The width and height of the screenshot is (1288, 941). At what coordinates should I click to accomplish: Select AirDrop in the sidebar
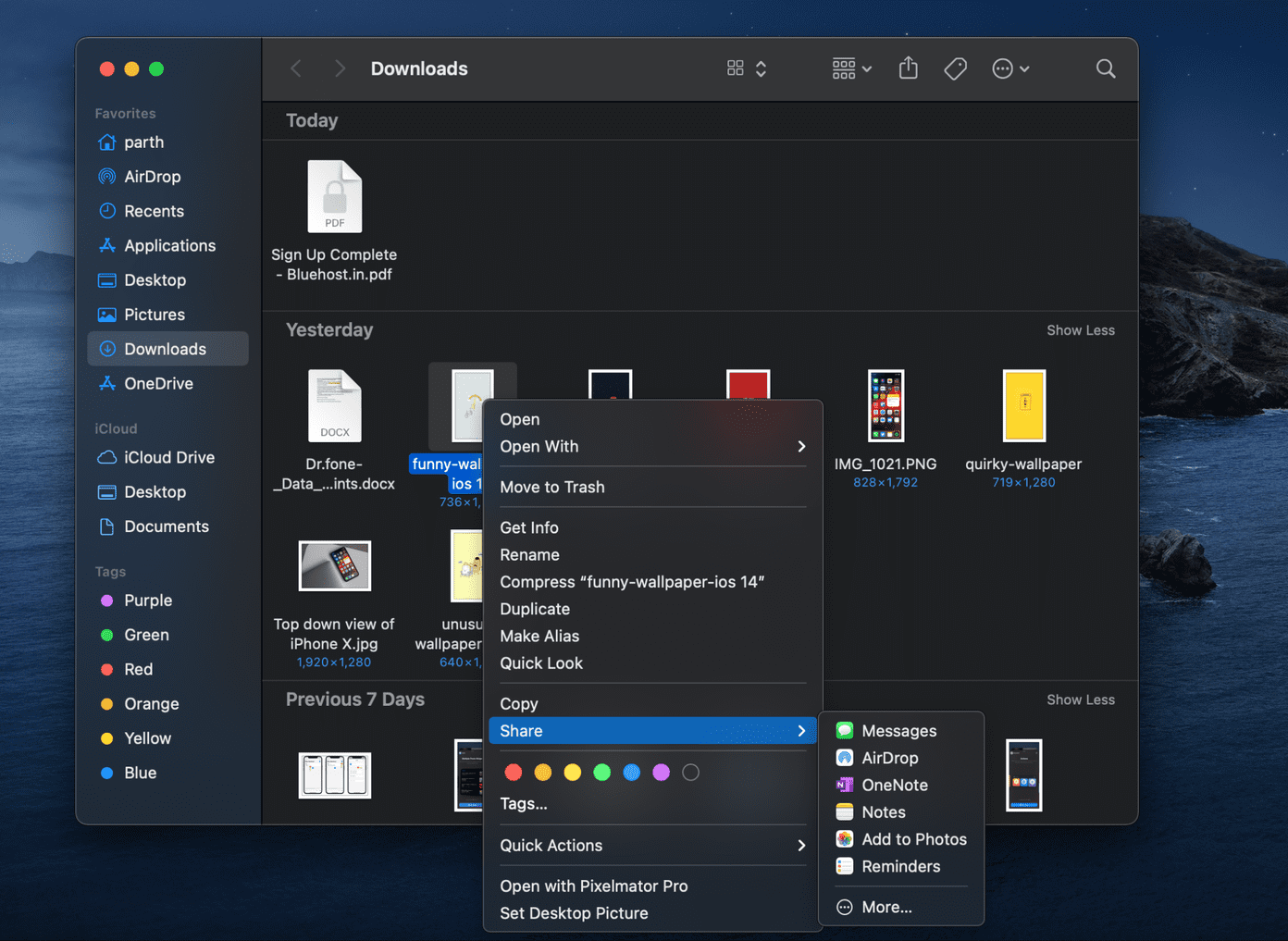point(167,177)
